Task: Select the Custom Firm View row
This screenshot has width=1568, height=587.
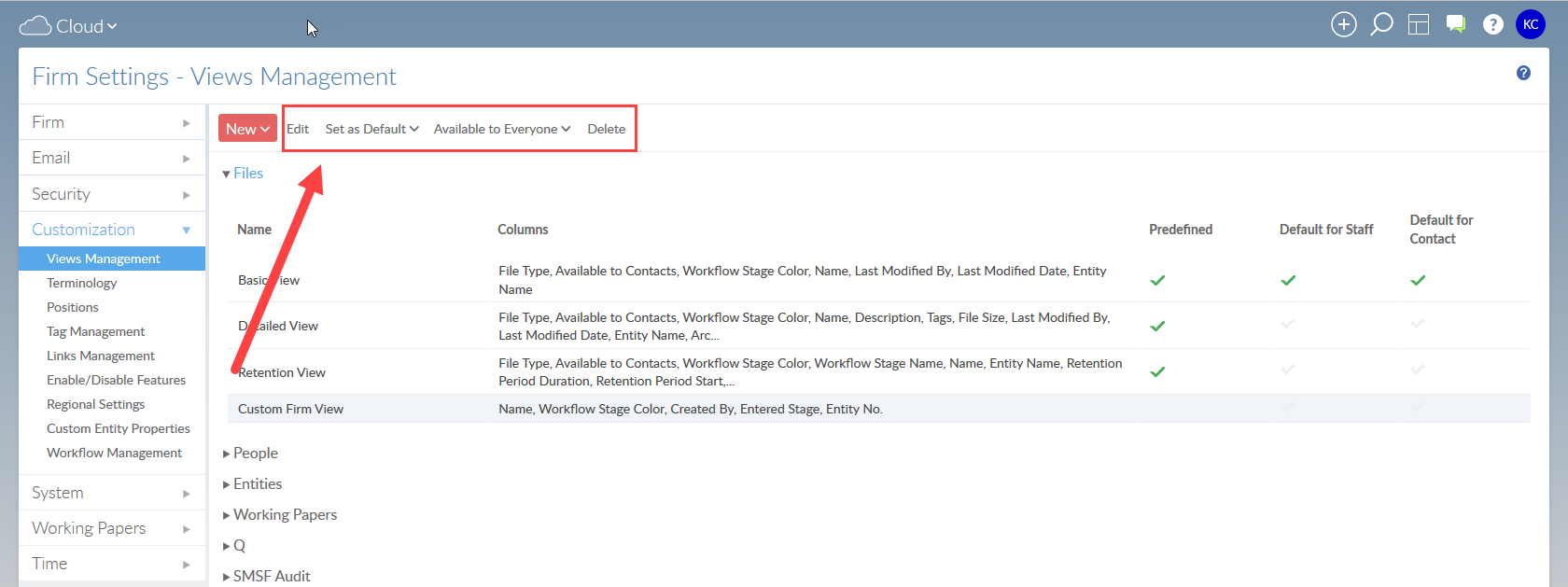Action: pos(879,409)
